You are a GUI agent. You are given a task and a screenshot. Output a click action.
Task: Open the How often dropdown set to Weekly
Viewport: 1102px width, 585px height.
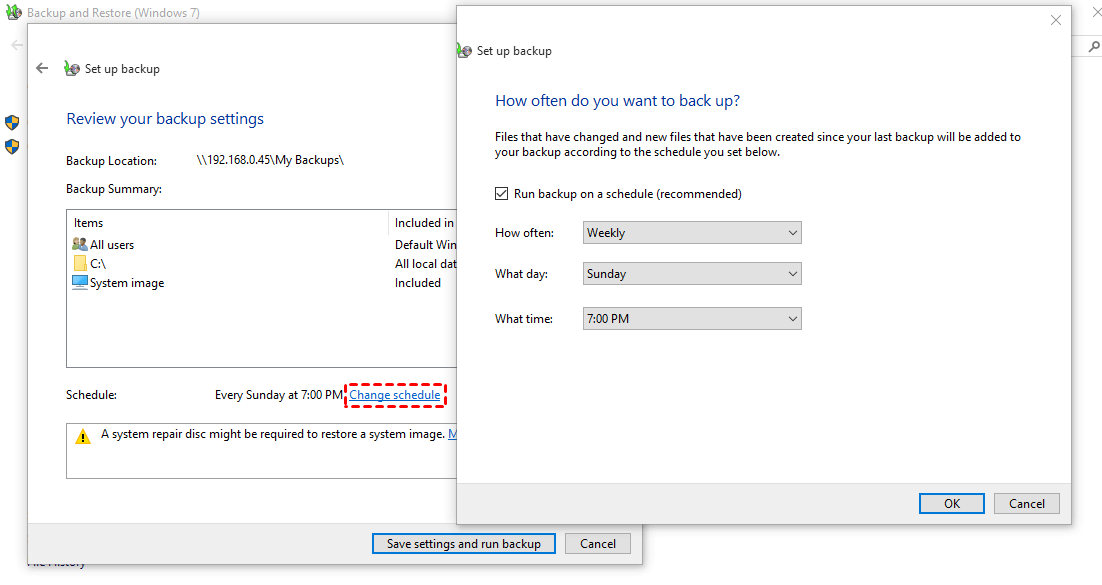coord(692,233)
